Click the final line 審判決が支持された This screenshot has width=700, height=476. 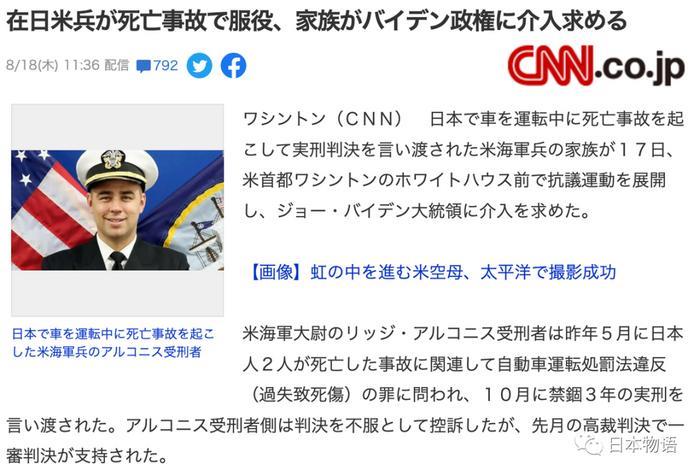click(88, 456)
